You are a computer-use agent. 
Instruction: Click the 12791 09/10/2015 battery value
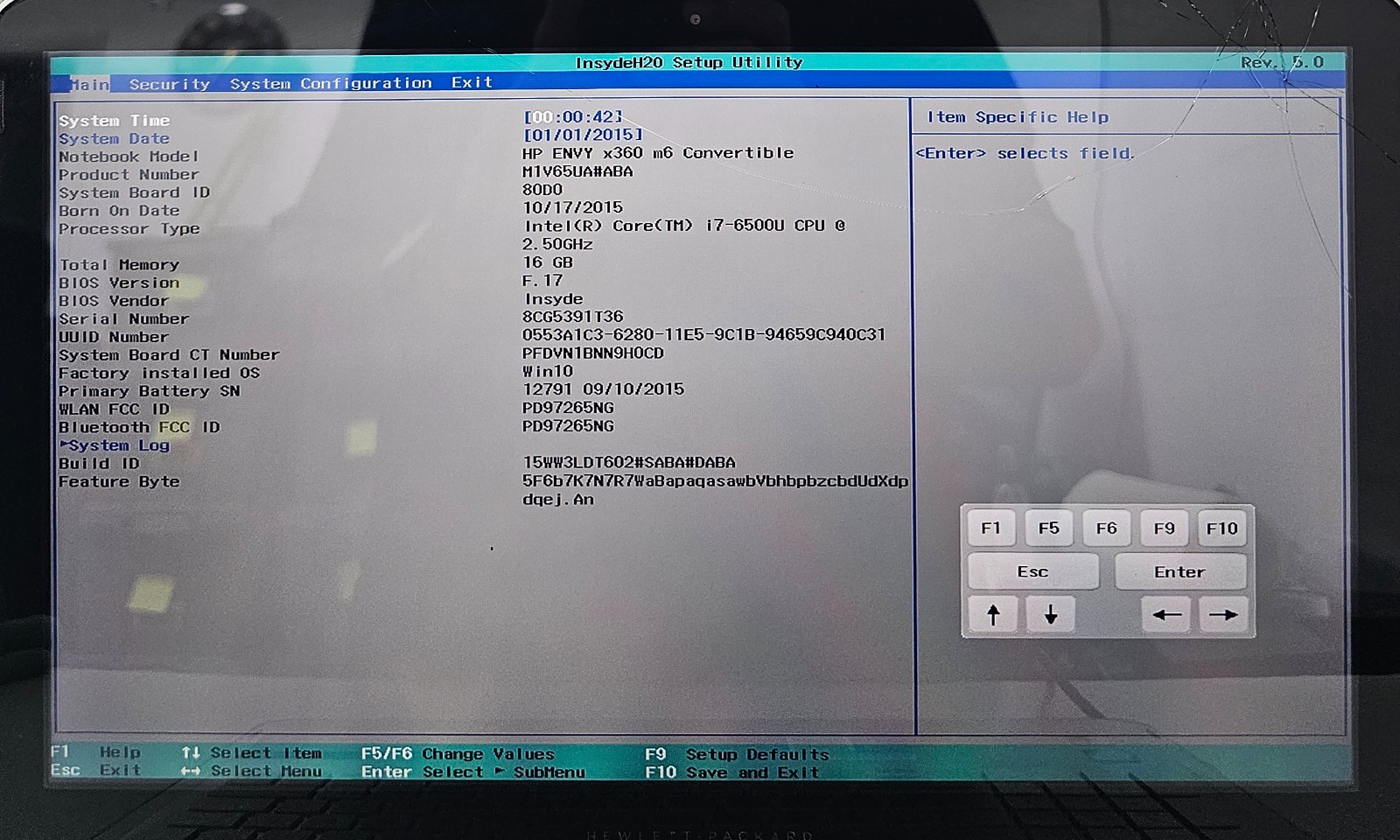[604, 389]
